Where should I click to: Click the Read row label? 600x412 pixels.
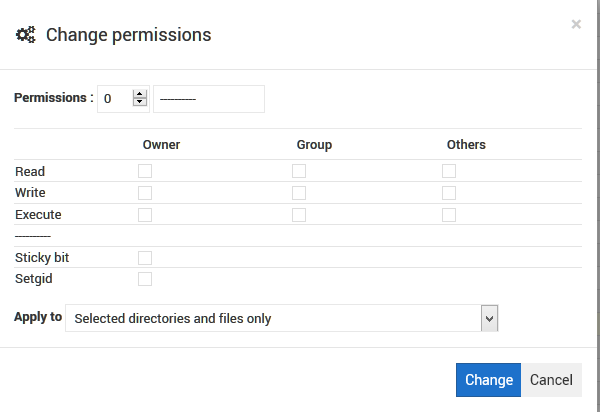(x=30, y=171)
